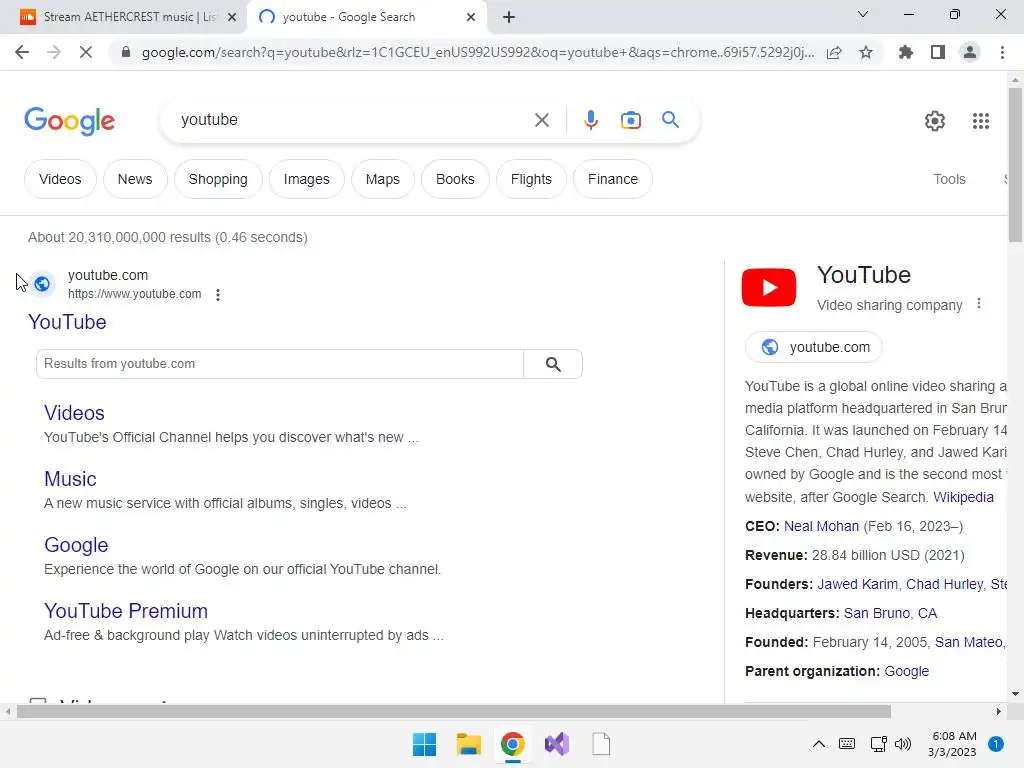Open the Windows Start menu
Screen dimensions: 1024x768
424,744
